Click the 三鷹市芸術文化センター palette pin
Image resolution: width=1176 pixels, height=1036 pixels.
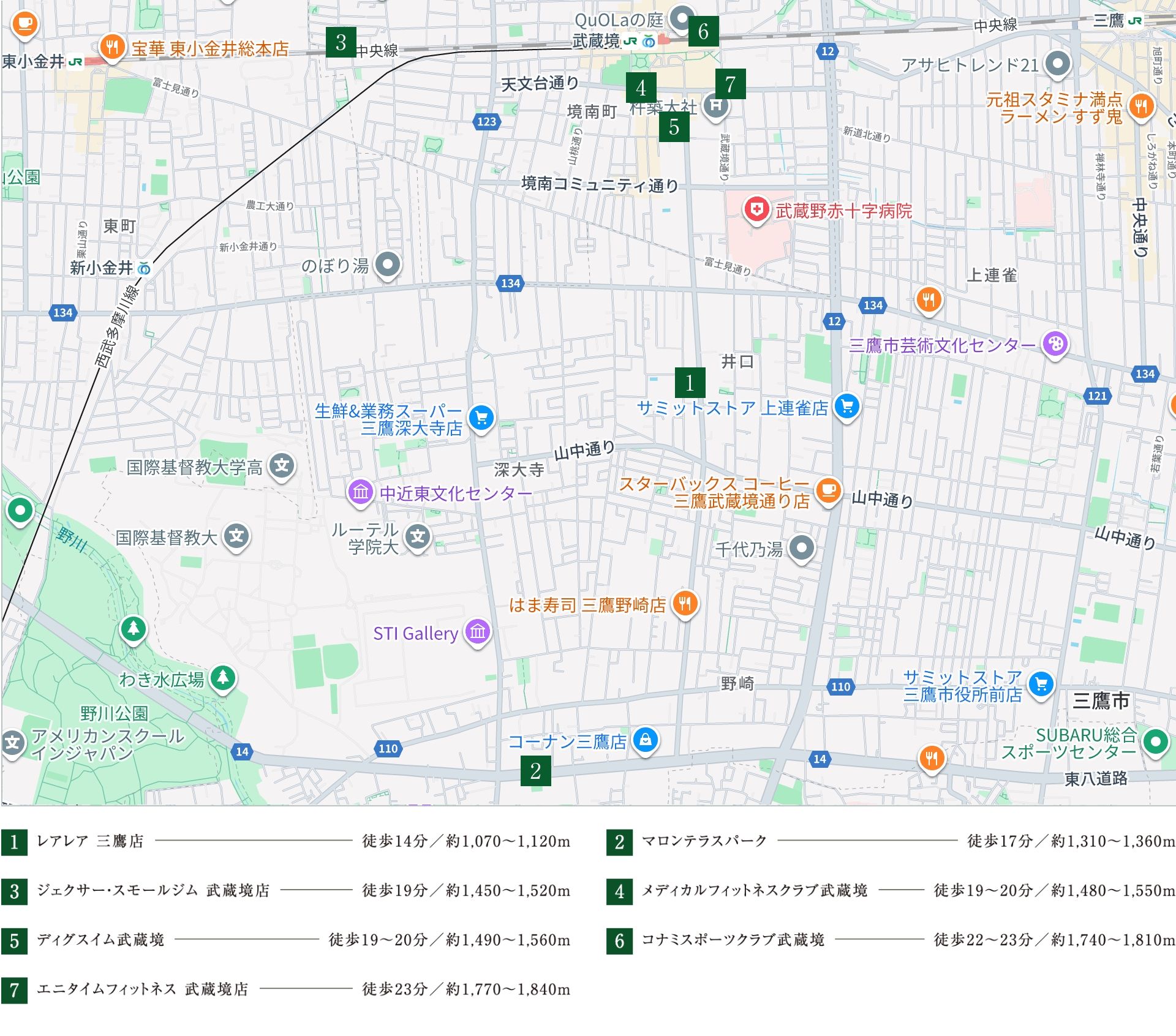tap(1055, 344)
